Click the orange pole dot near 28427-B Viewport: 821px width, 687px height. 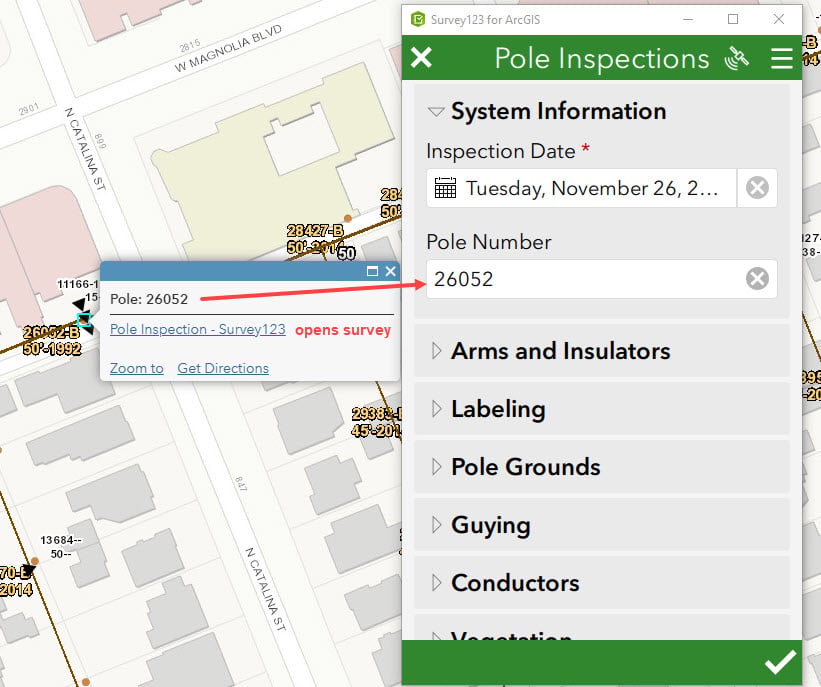(x=348, y=218)
